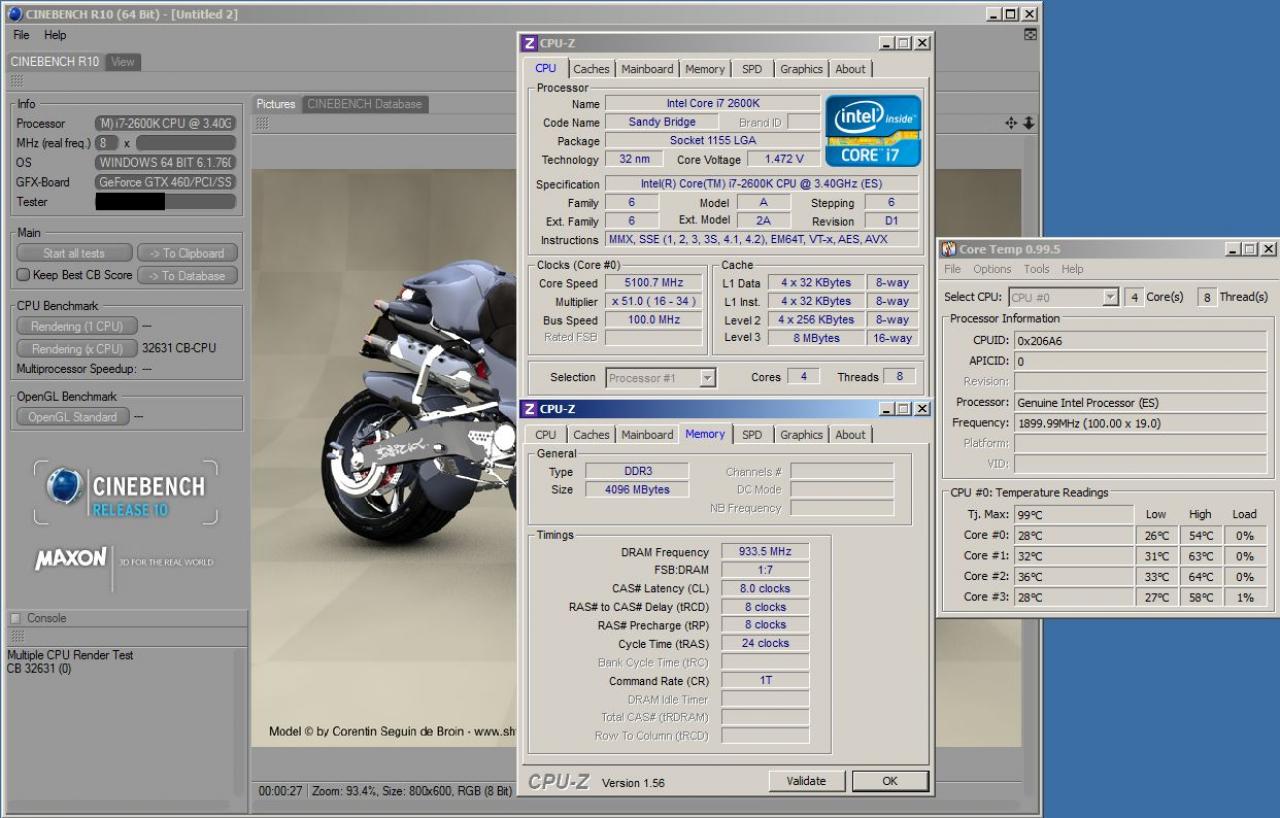The height and width of the screenshot is (818, 1280).
Task: Click the OK button in CPU-Z
Action: pos(890,781)
